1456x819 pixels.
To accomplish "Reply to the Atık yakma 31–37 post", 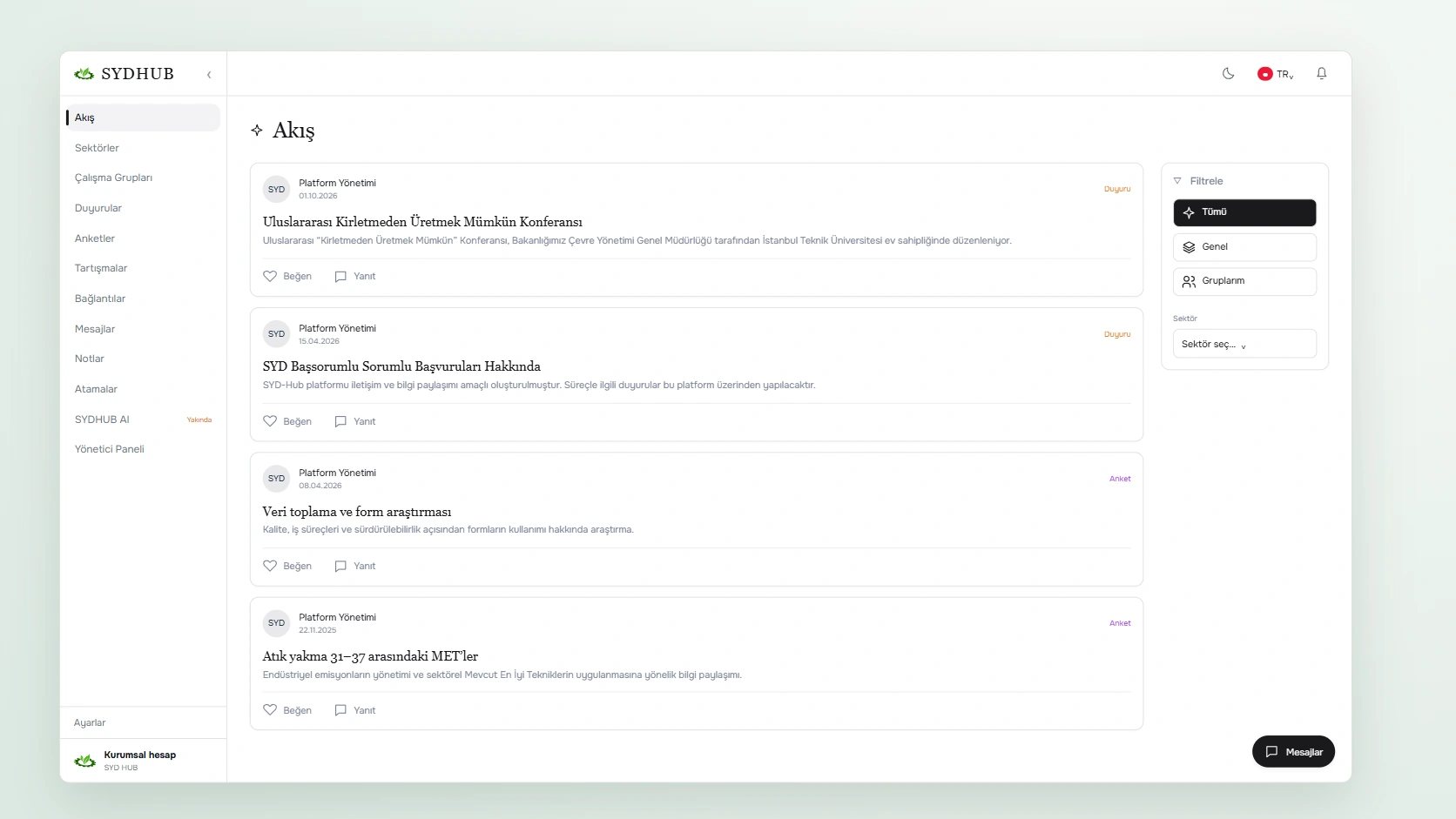I will [355, 710].
